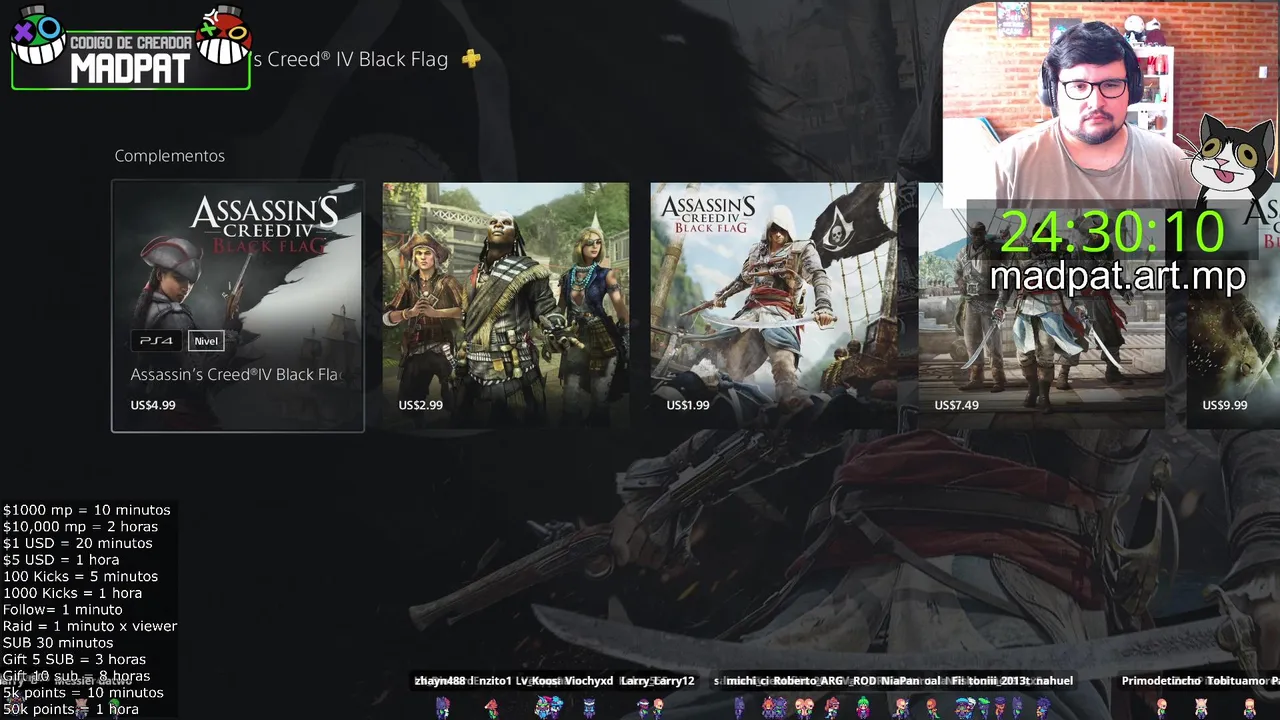Viewport: 1280px width, 720px height.
Task: Click the green-haired chat avatar sprite
Action: point(863,708)
